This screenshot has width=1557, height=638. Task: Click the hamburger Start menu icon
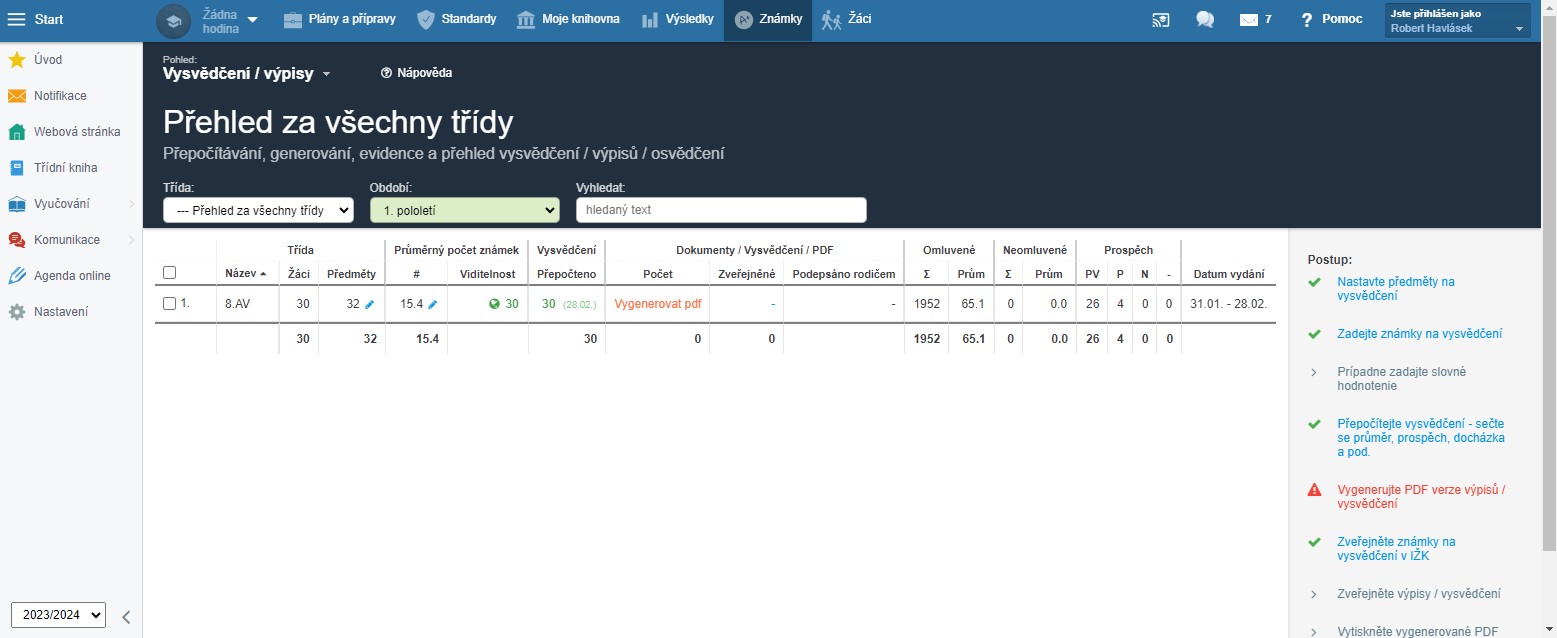[17, 20]
